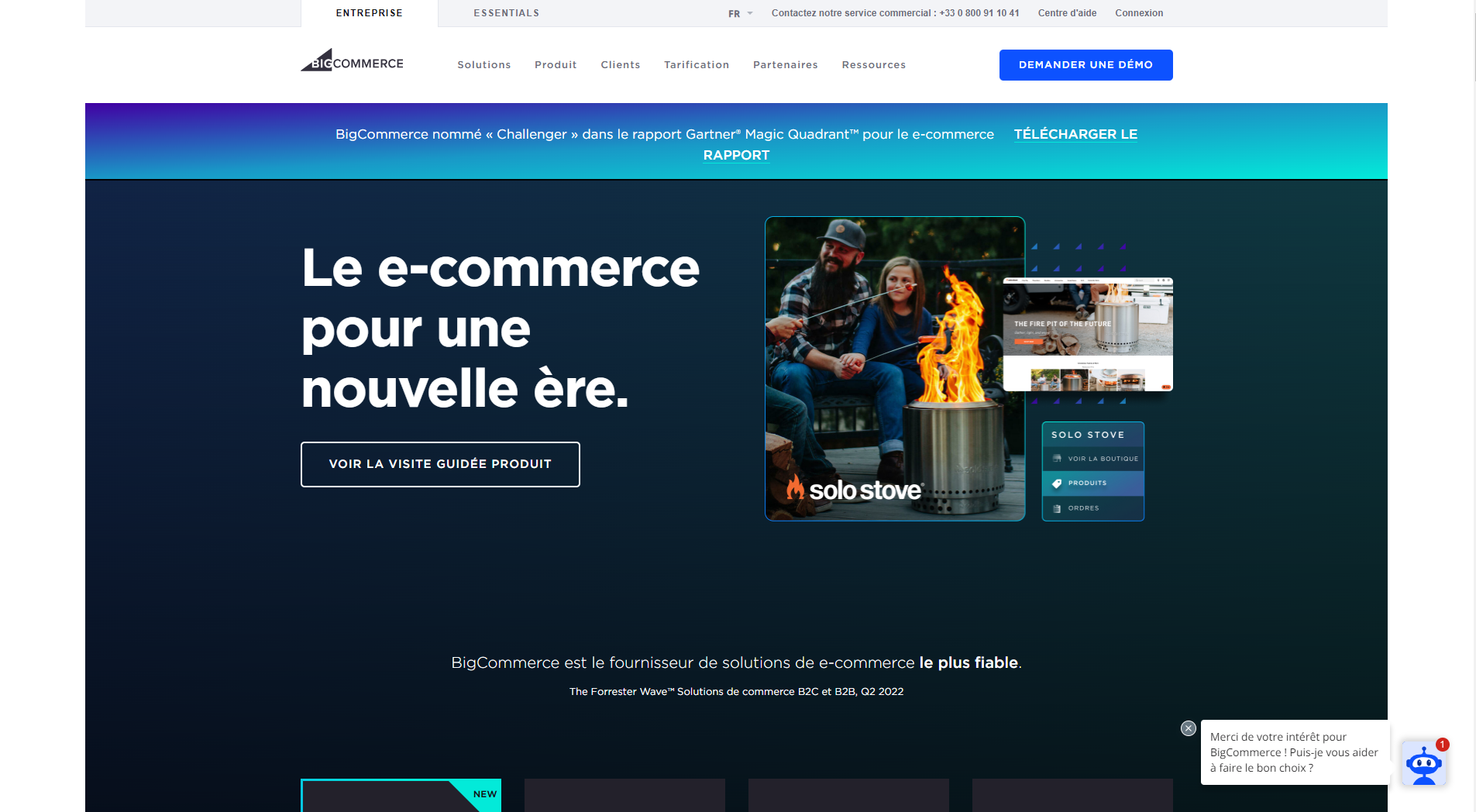Open the FR language dropdown
This screenshot has height=812, width=1476.
pyautogui.click(x=740, y=14)
